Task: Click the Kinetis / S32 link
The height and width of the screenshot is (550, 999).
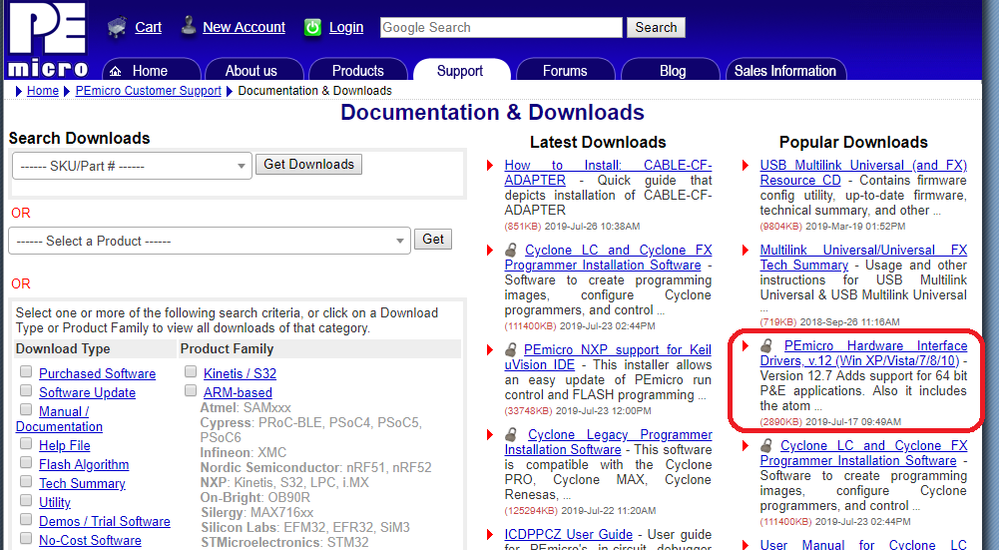Action: pyautogui.click(x=240, y=373)
